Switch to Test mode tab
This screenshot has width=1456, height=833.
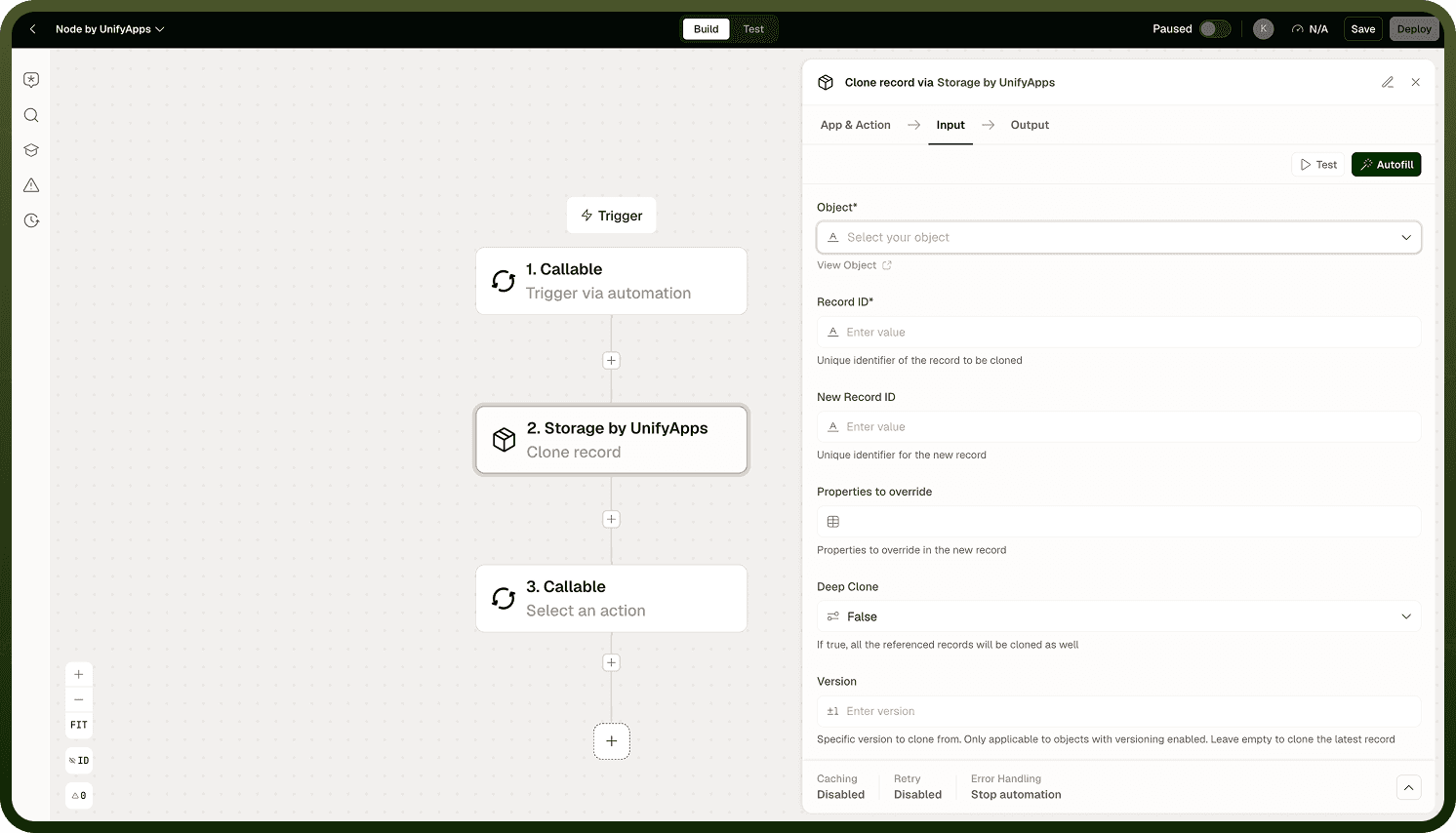pyautogui.click(x=753, y=29)
